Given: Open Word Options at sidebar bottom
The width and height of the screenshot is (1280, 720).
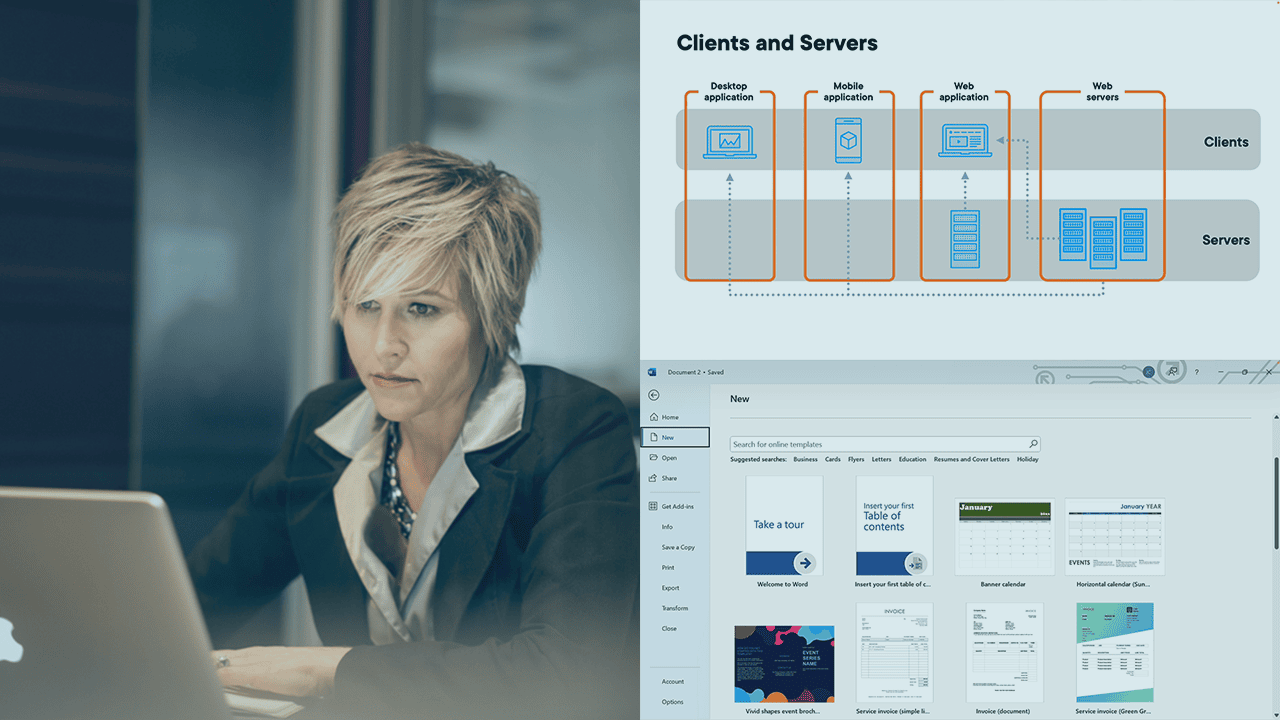Looking at the screenshot, I should [x=672, y=702].
